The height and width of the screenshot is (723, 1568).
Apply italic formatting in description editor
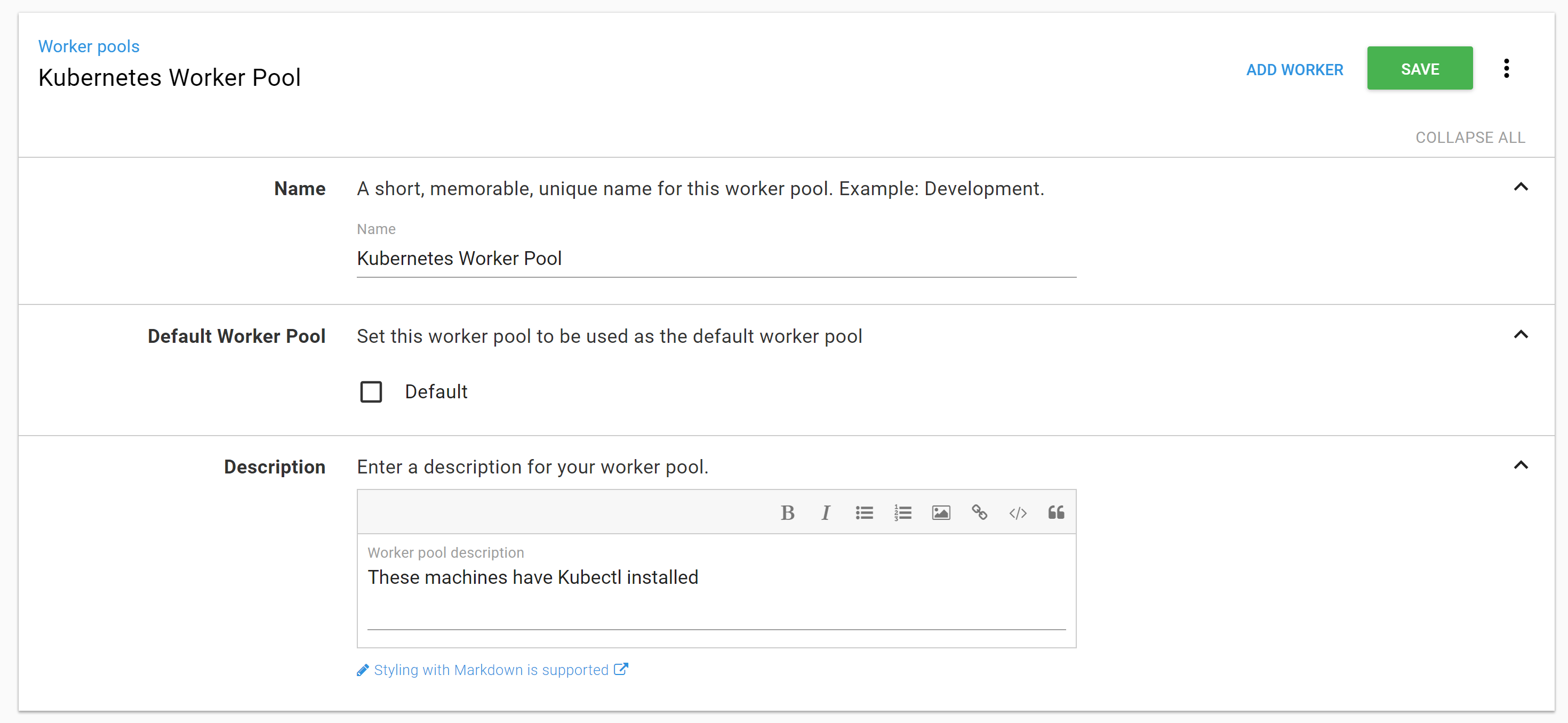[826, 513]
